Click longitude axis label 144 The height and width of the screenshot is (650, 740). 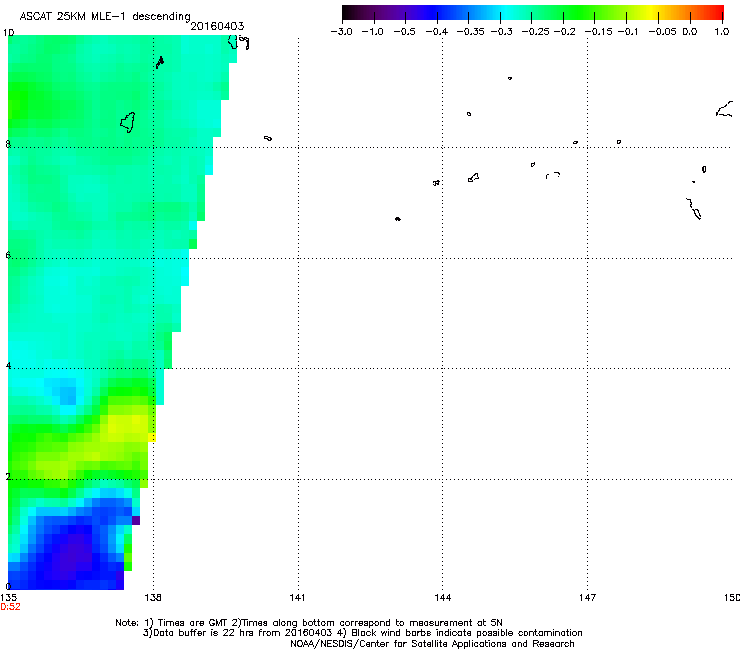pyautogui.click(x=443, y=598)
